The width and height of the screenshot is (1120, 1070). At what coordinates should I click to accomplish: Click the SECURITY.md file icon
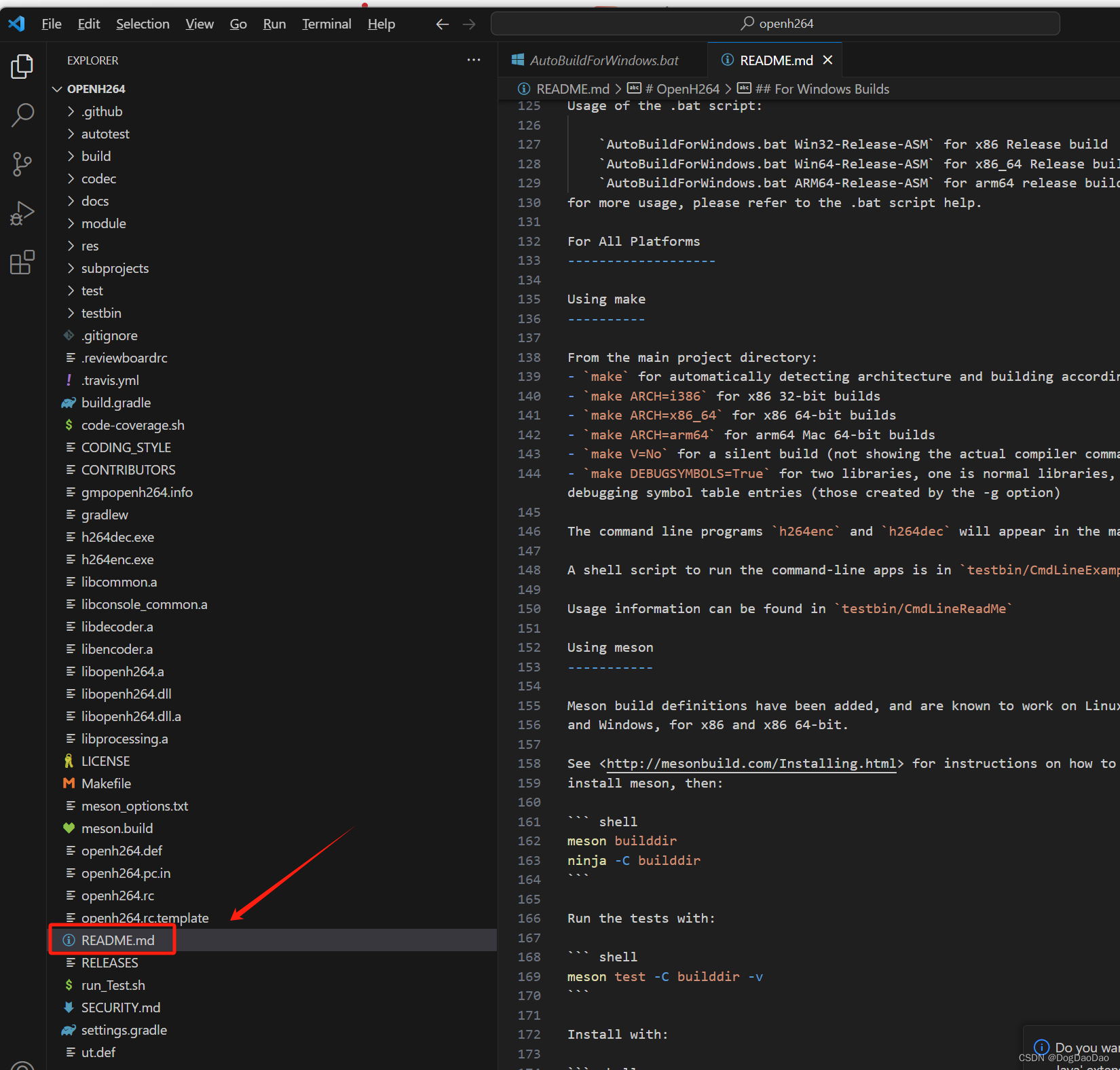(x=69, y=1008)
